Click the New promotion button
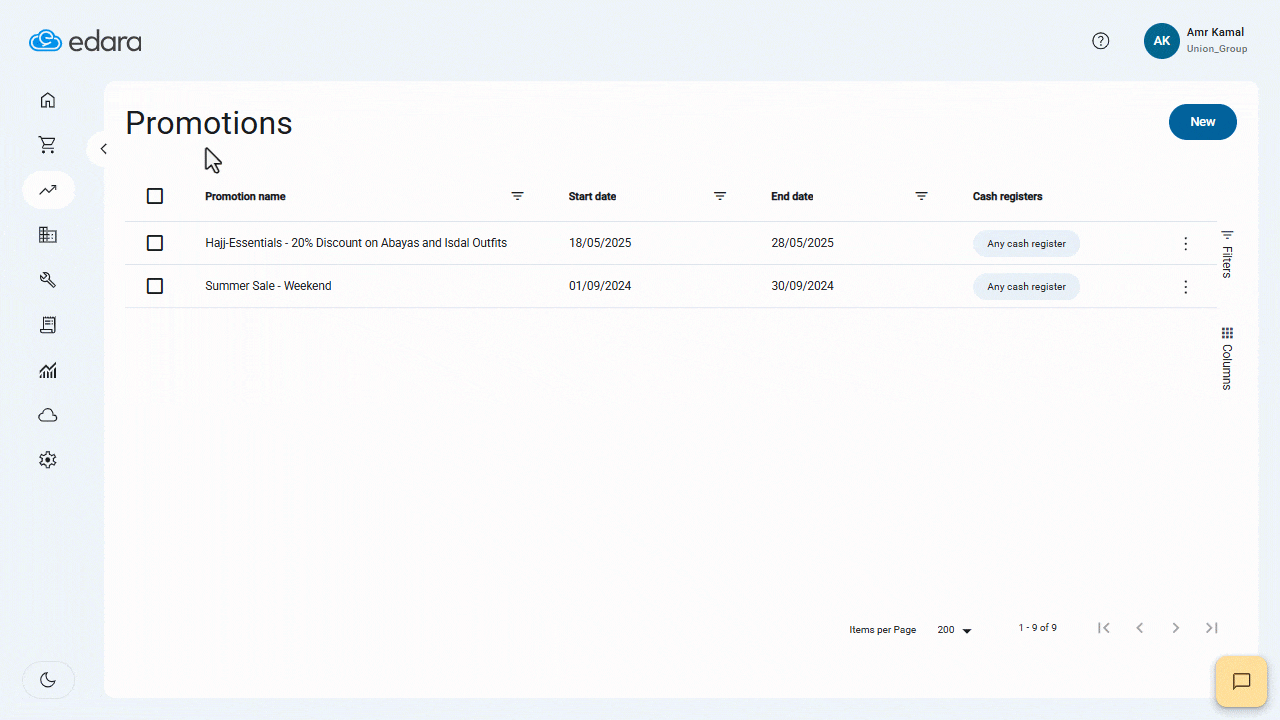 1203,122
